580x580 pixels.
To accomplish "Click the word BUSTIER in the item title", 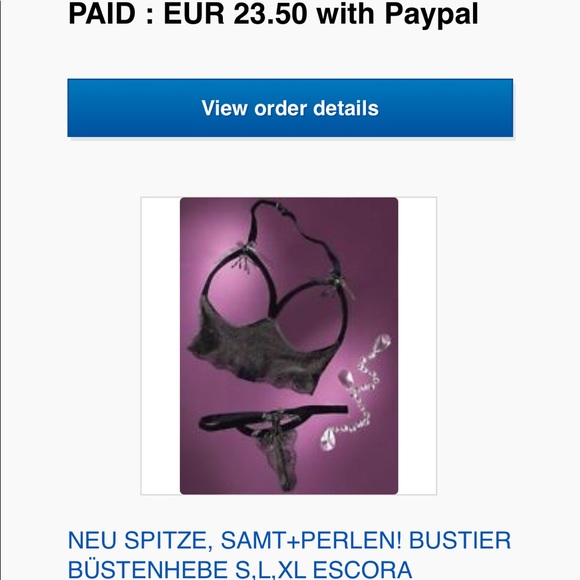I will click(x=460, y=540).
